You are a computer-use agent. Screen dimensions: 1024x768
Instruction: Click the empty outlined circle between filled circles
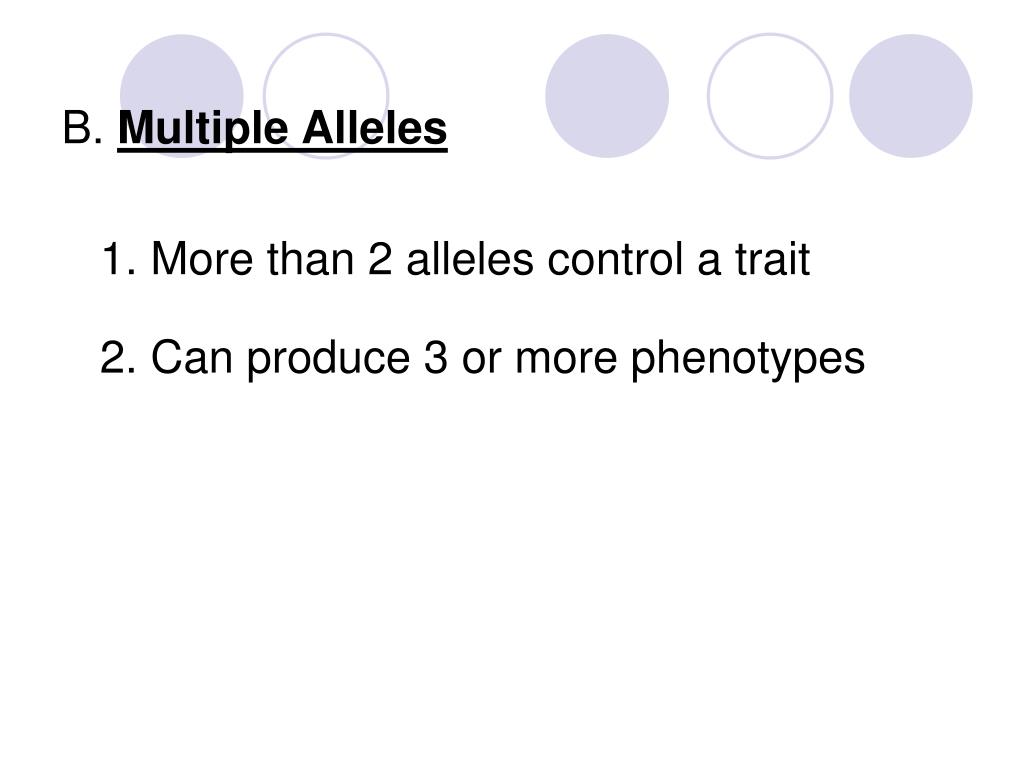click(770, 95)
